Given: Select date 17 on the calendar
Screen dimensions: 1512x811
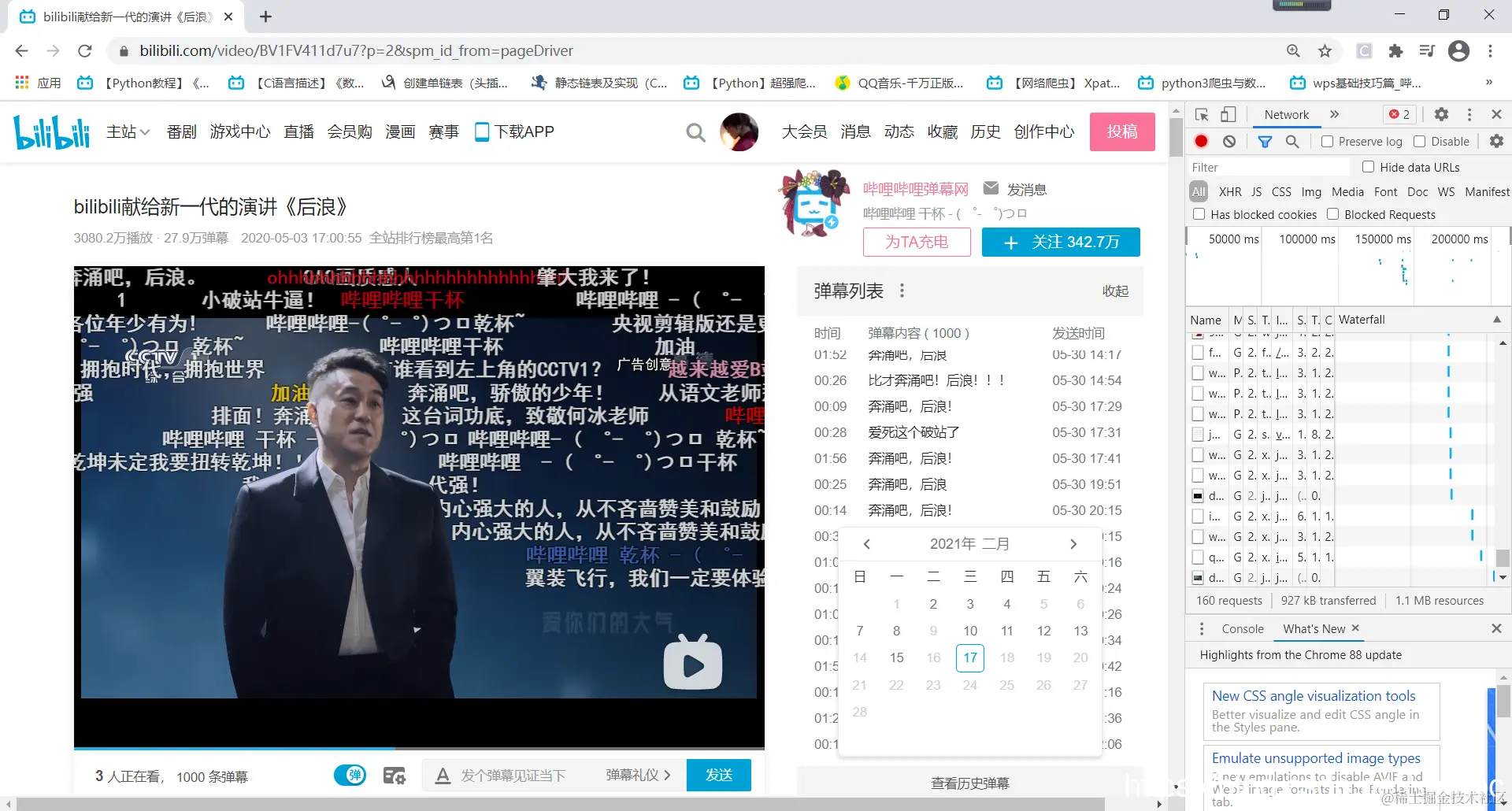Looking at the screenshot, I should coord(969,657).
